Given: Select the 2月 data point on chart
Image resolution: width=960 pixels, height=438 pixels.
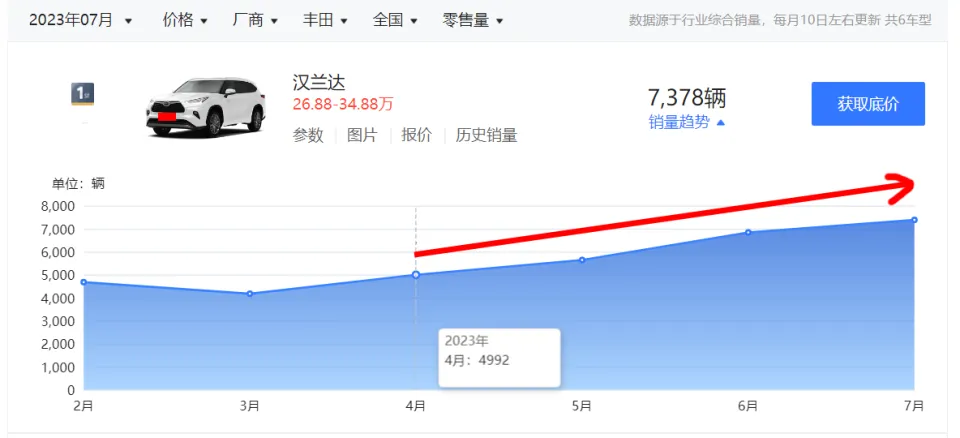Looking at the screenshot, I should pyautogui.click(x=83, y=282).
